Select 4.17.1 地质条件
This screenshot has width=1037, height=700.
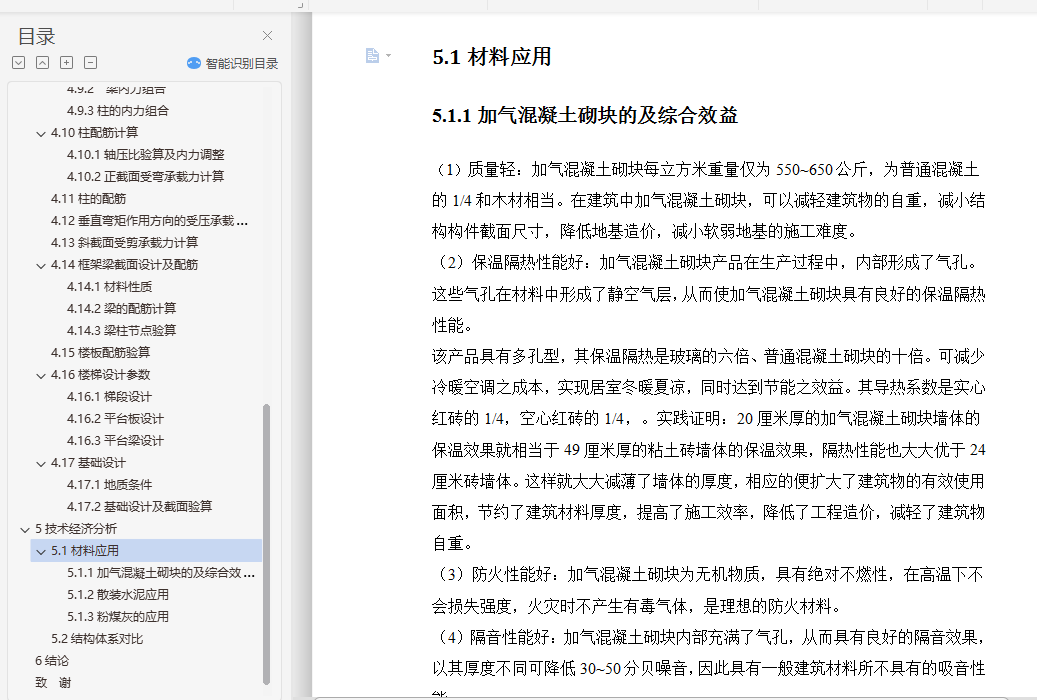[110, 484]
